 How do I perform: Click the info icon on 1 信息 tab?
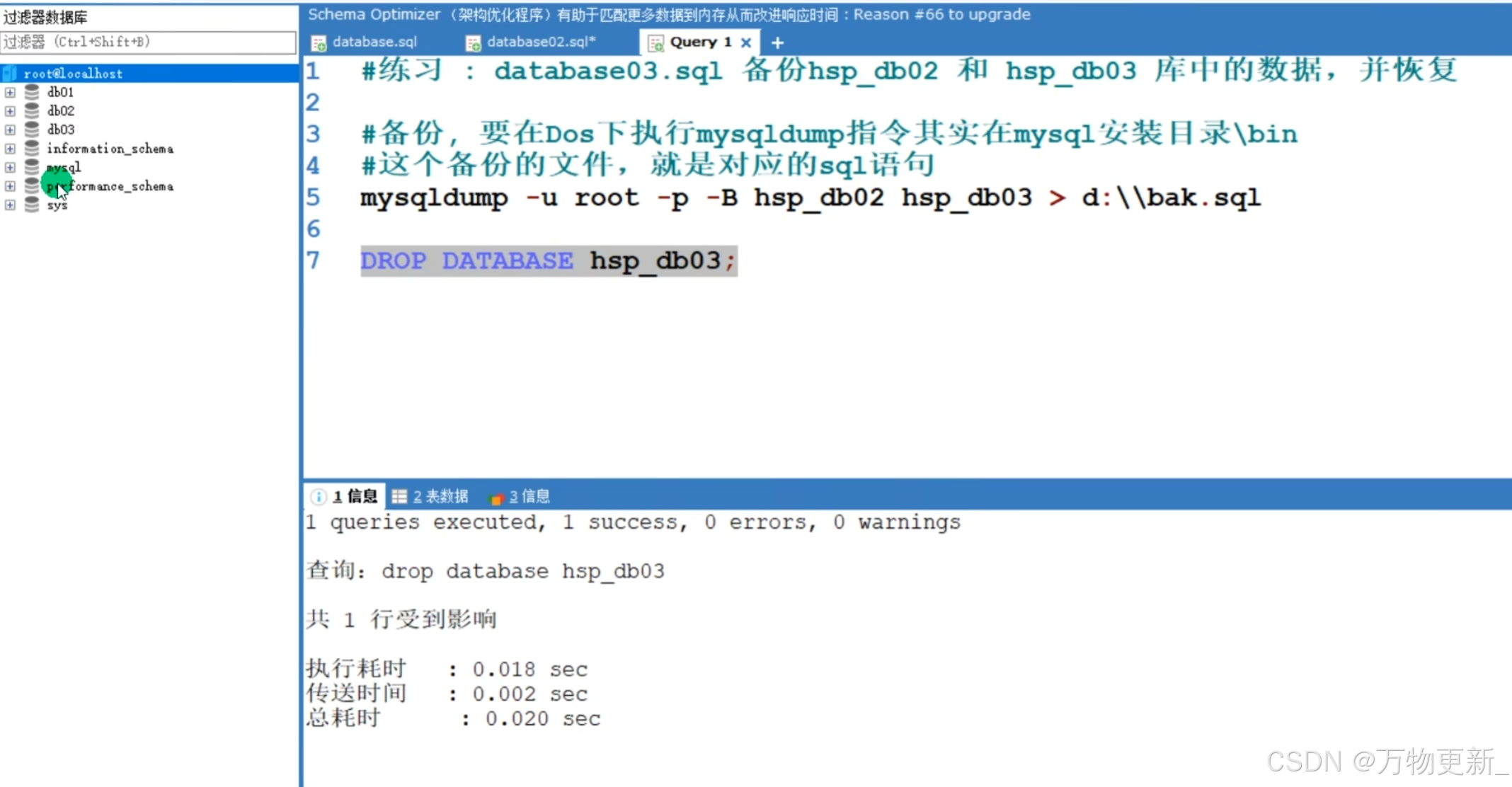coord(319,497)
